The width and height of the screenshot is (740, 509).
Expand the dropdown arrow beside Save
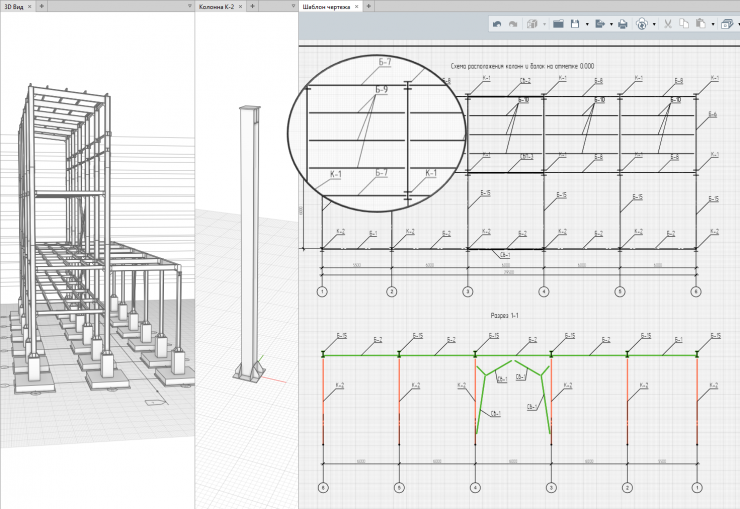[x=587, y=23]
